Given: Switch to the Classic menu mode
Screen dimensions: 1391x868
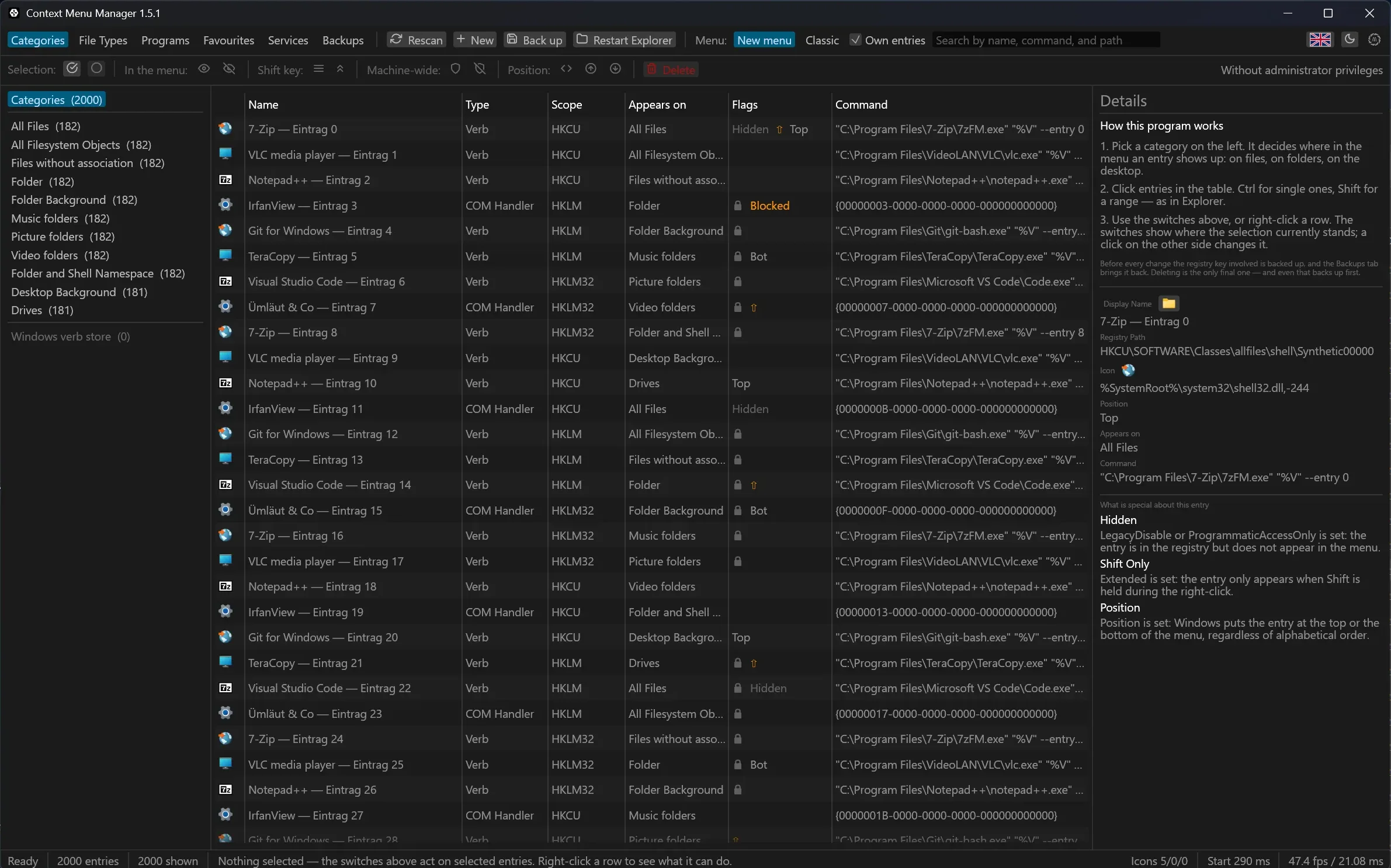Looking at the screenshot, I should (822, 40).
